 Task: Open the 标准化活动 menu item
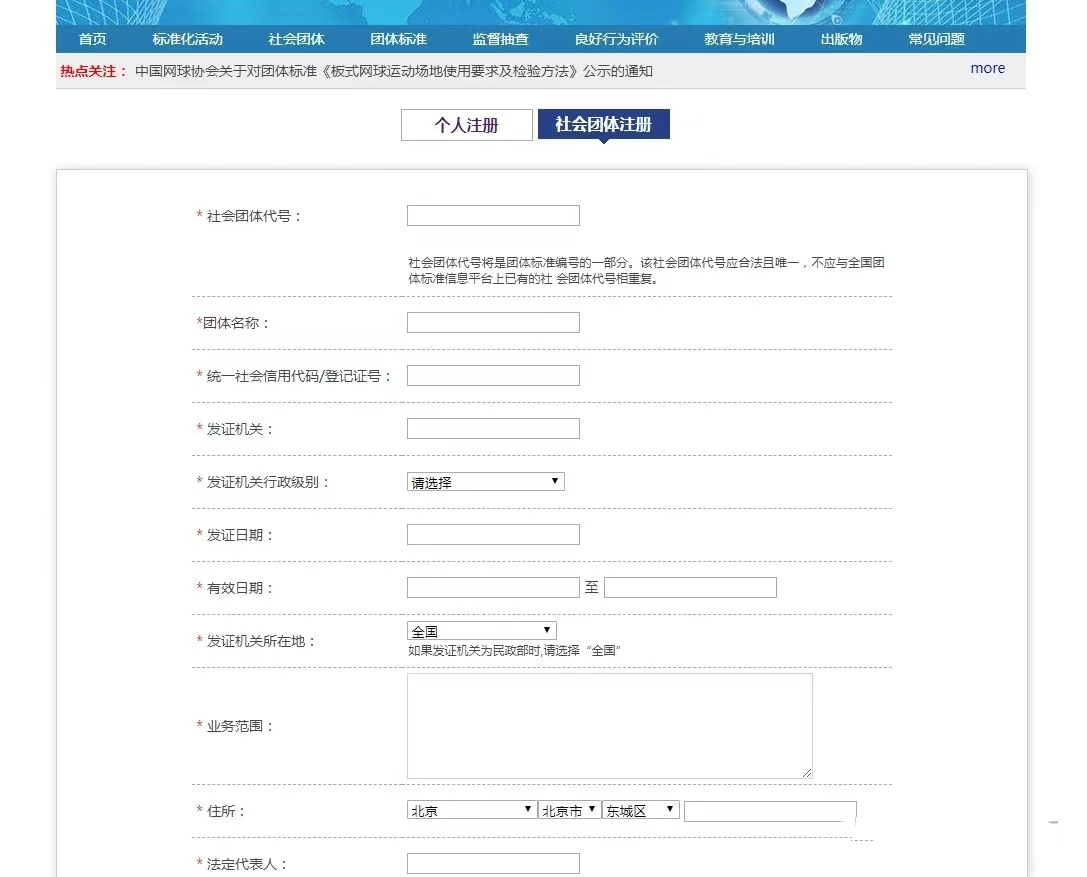pyautogui.click(x=187, y=39)
